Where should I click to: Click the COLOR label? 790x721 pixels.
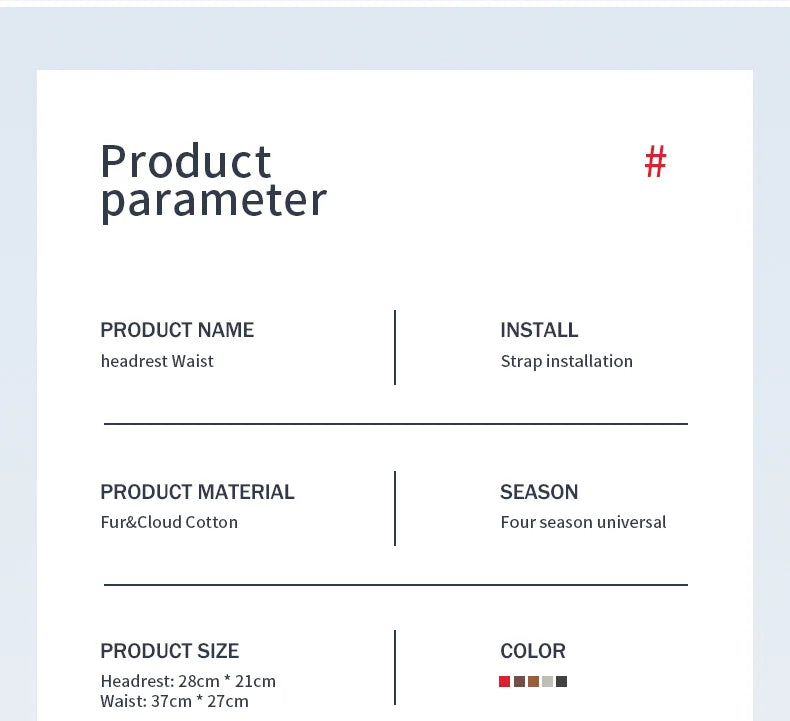(533, 651)
